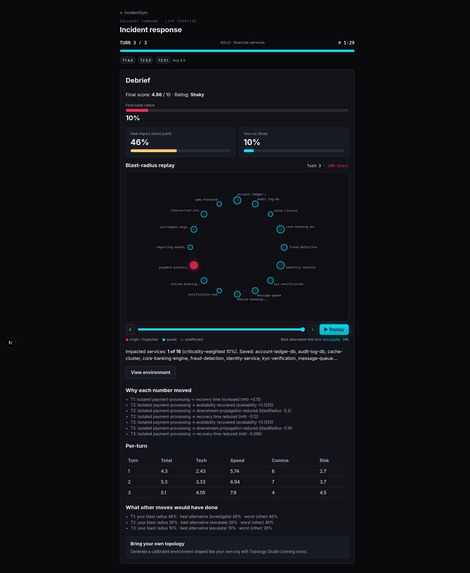Viewport: 470px width, 573px height.
Task: Select the web-frontend node
Action: pos(219,204)
